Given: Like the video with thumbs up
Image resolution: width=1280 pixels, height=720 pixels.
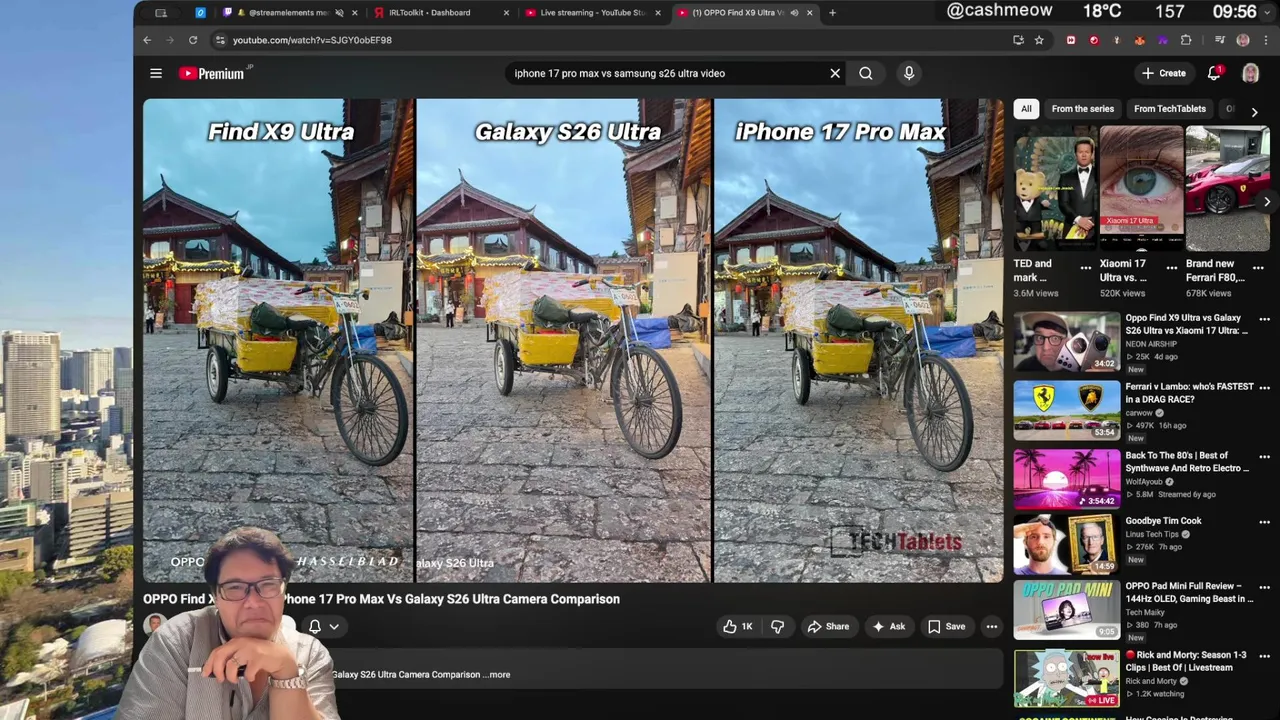Looking at the screenshot, I should (x=738, y=627).
